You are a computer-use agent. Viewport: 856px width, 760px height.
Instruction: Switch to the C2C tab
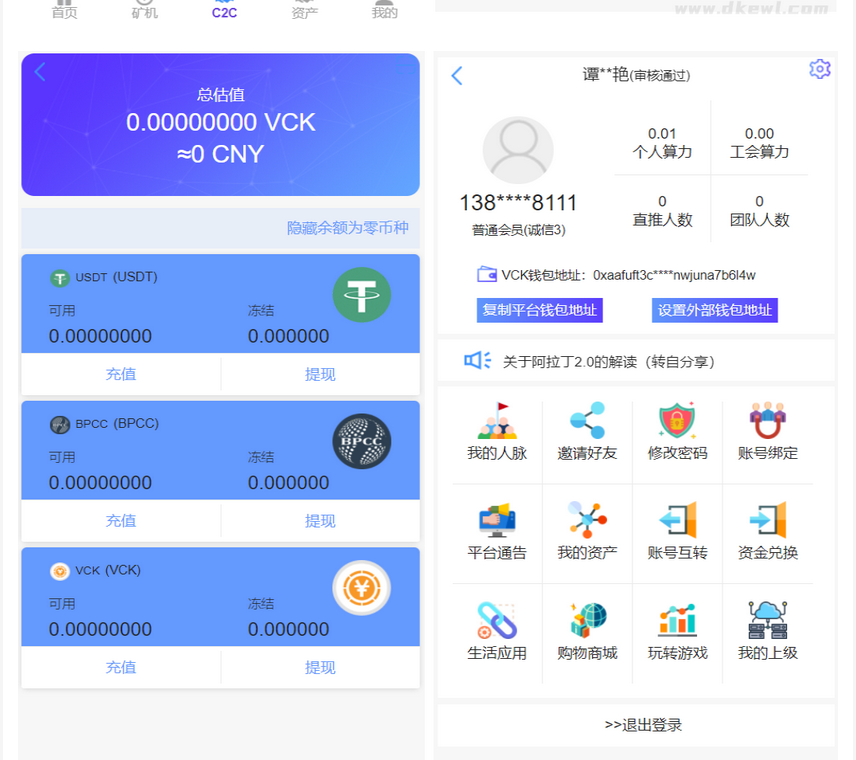pos(224,10)
